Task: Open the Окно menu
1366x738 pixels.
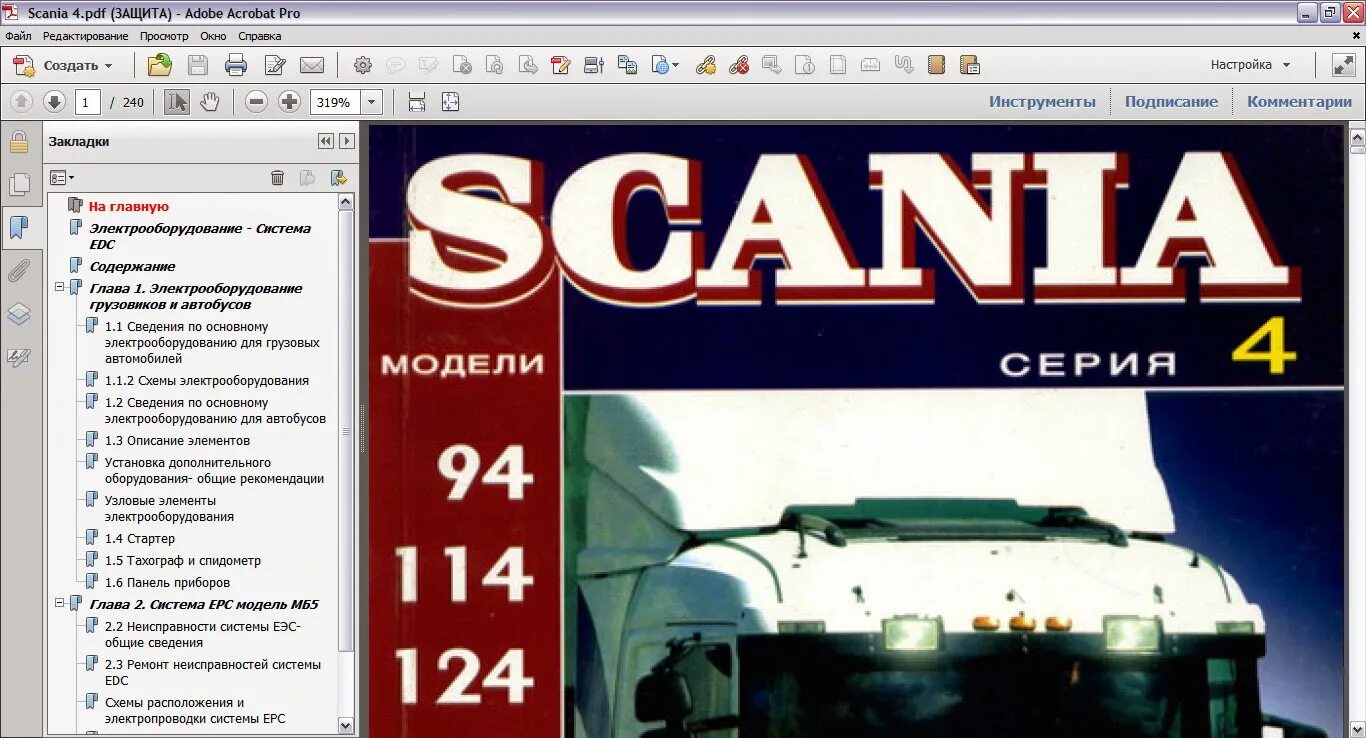Action: pos(213,36)
